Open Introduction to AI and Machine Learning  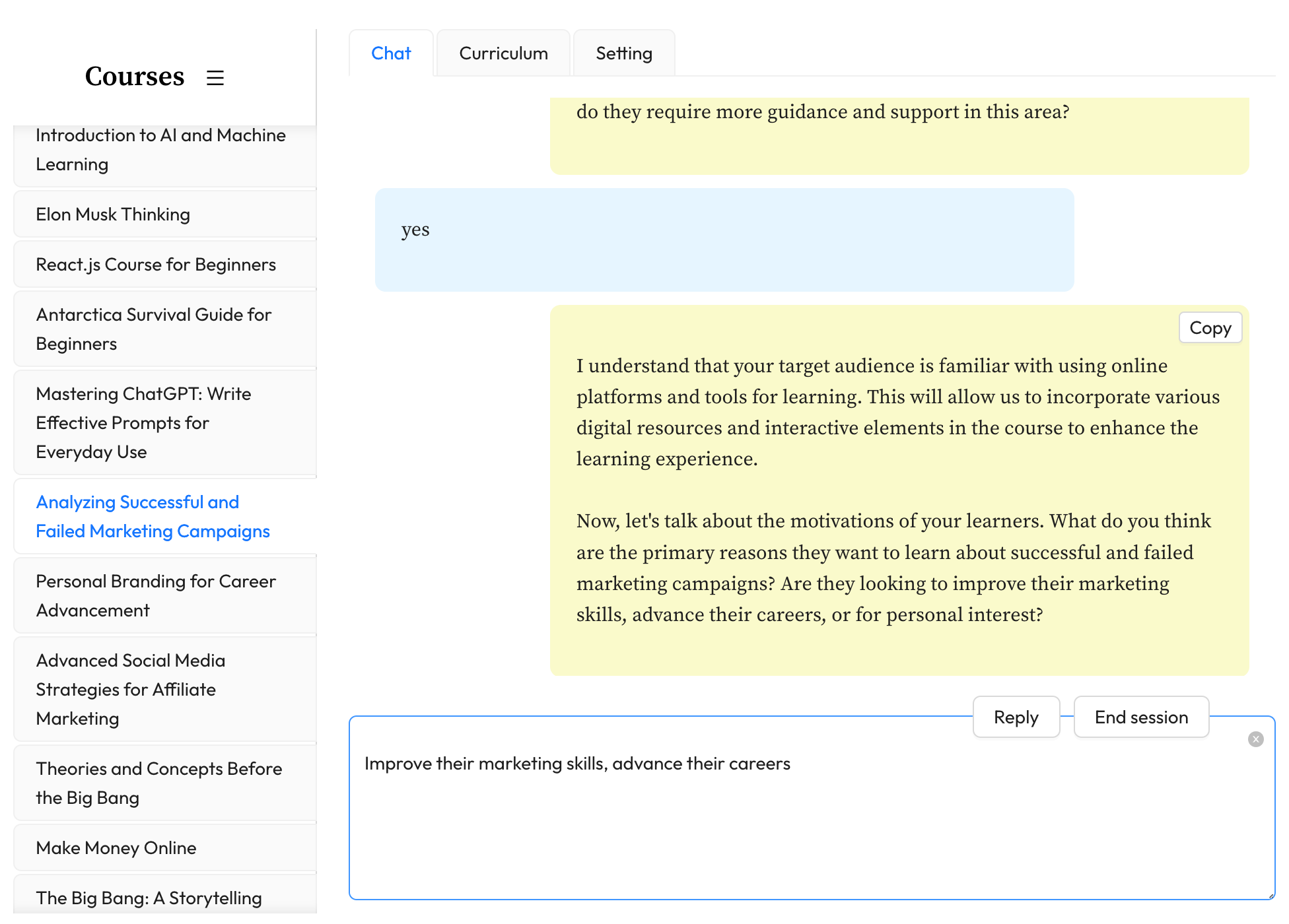pyautogui.click(x=160, y=149)
